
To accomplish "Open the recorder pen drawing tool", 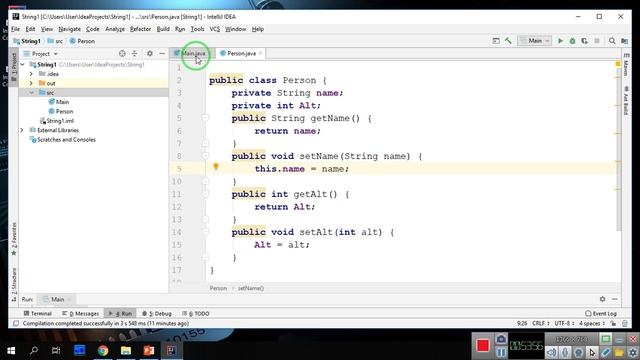I will click(605, 352).
